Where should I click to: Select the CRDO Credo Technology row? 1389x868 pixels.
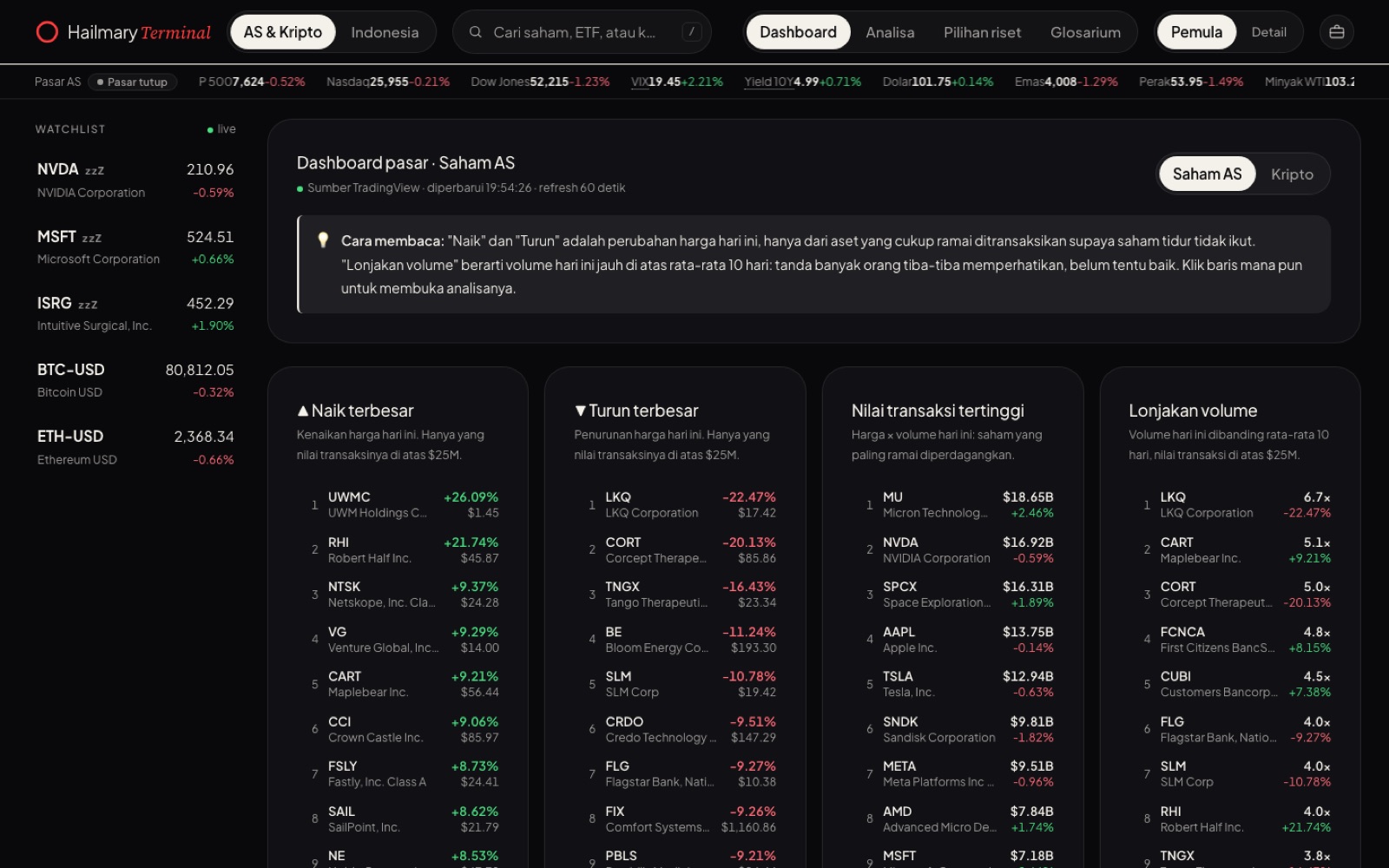pyautogui.click(x=675, y=729)
